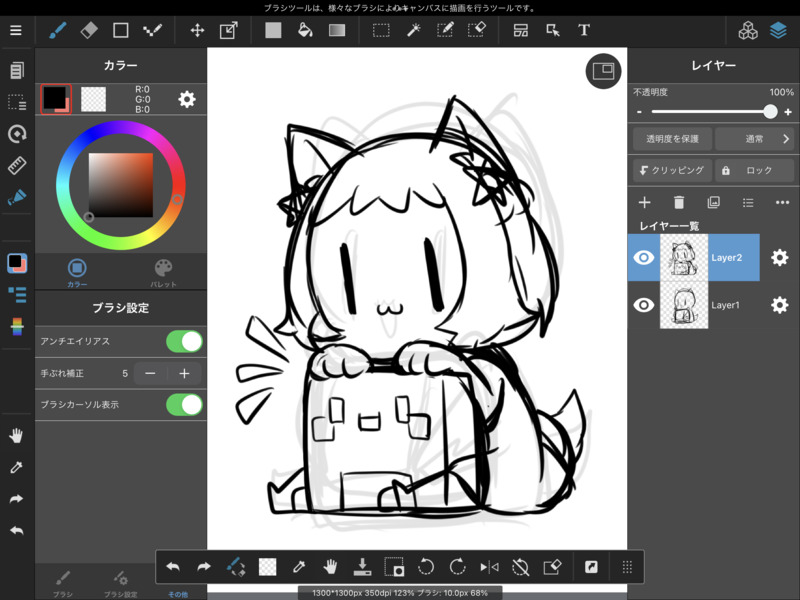Viewport: 800px width, 600px height.
Task: Open the ブラシ設定 tab at bottom
Action: click(120, 585)
